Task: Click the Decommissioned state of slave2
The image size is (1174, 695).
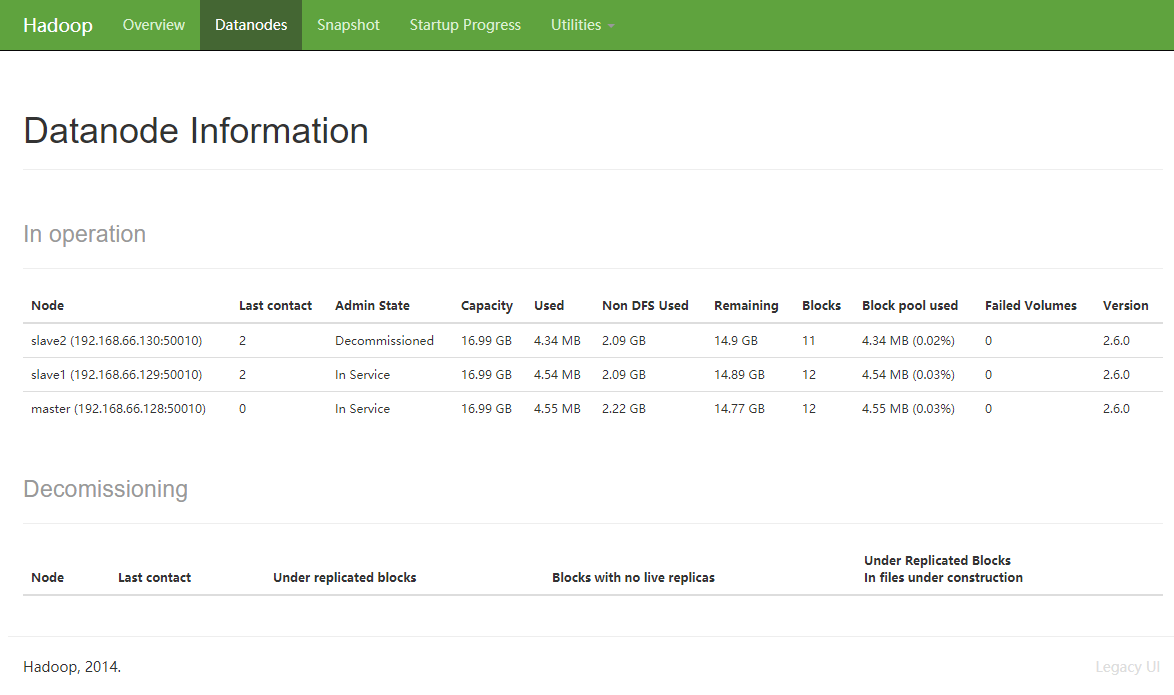Action: [x=384, y=341]
